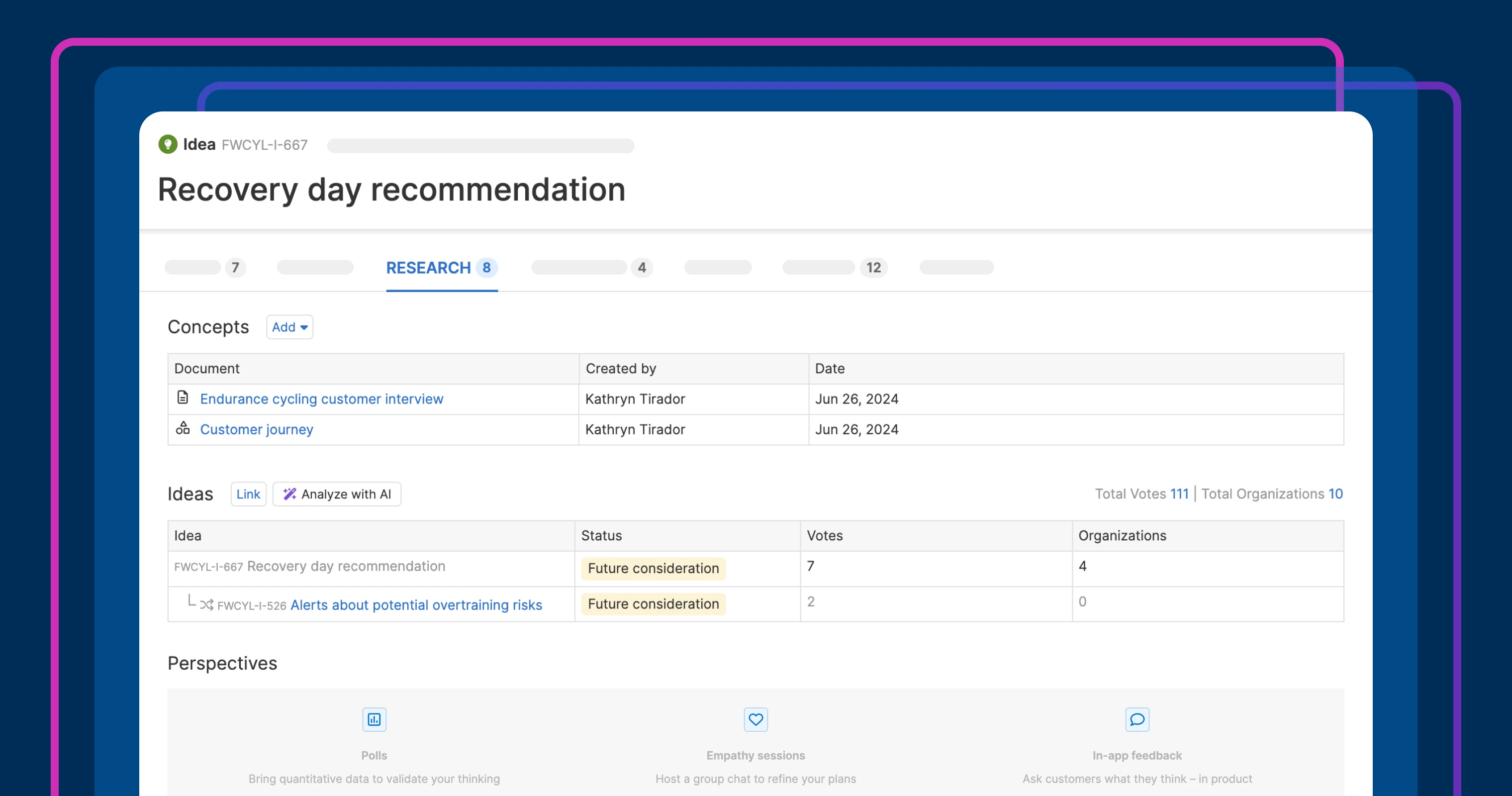Click the Polls chart icon
This screenshot has height=796, width=1512.
click(374, 719)
